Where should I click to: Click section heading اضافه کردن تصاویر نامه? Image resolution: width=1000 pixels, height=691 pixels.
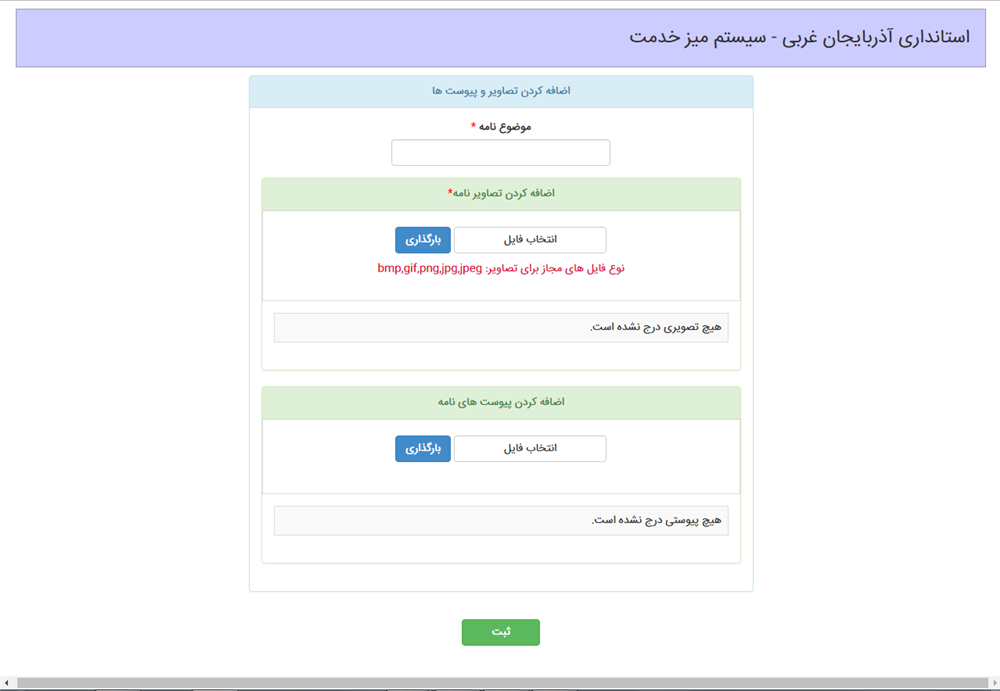501,193
